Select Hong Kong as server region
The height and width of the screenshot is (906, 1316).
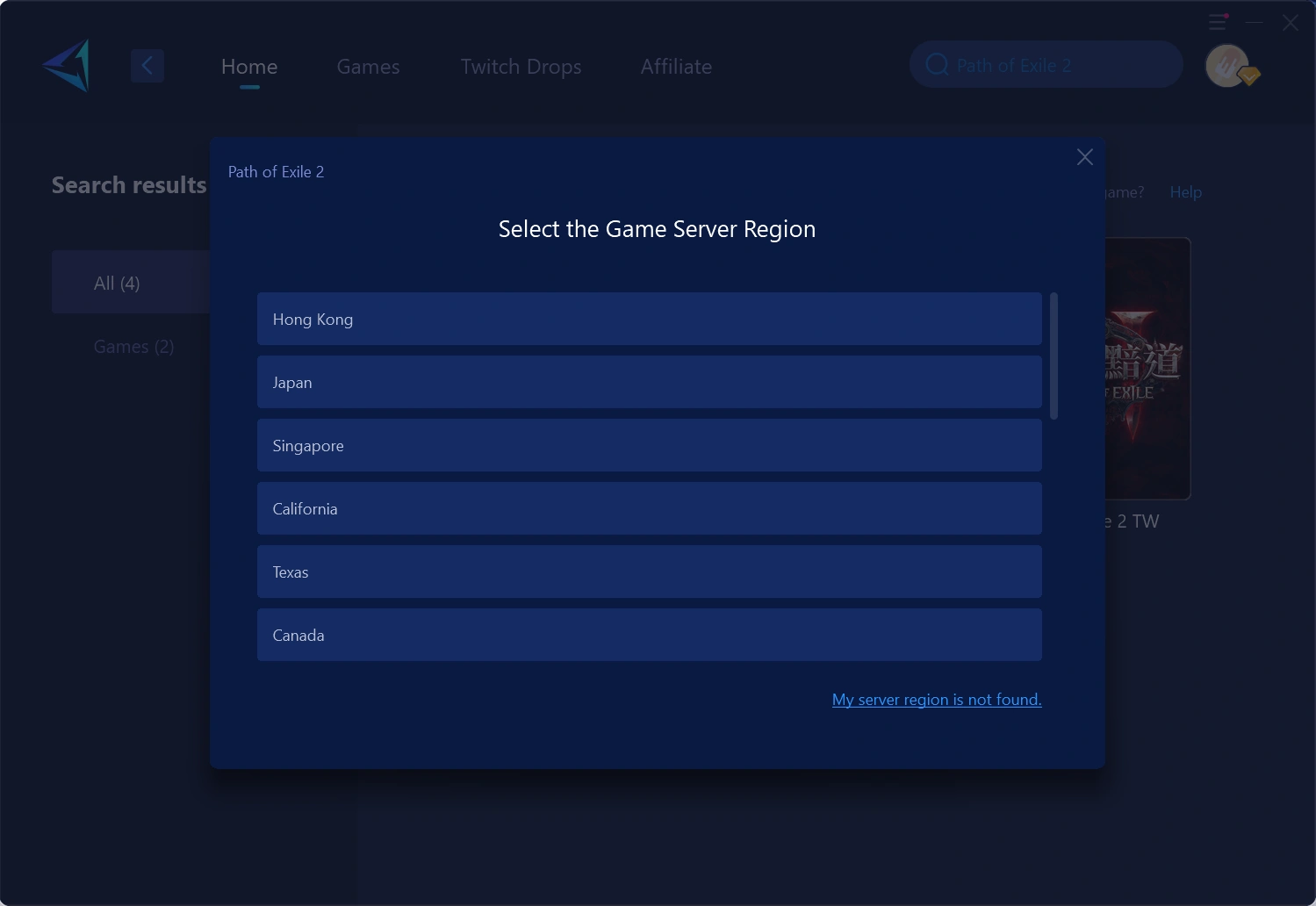click(649, 319)
